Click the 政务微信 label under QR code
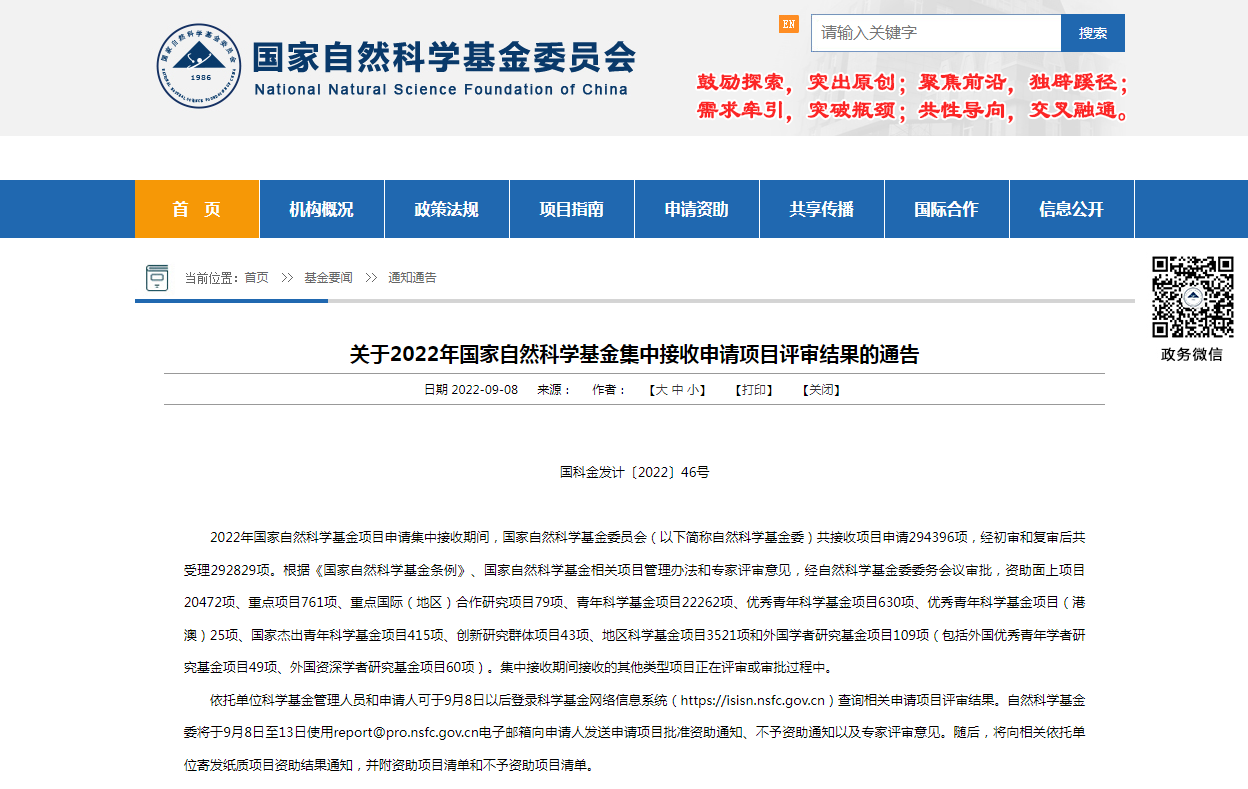Viewport: 1248px width, 789px height. coord(1192,354)
